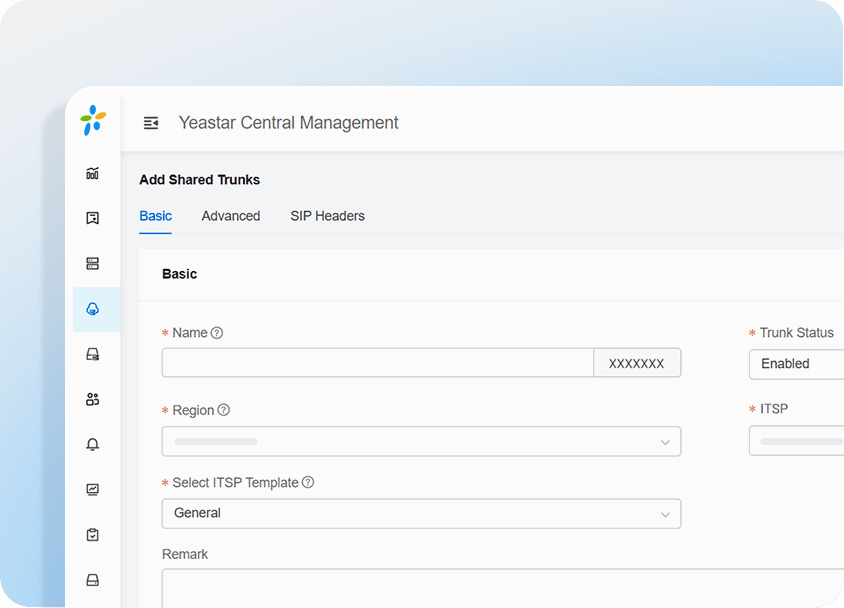Image resolution: width=844 pixels, height=608 pixels.
Task: Show help for the Name field
Action: 217,333
